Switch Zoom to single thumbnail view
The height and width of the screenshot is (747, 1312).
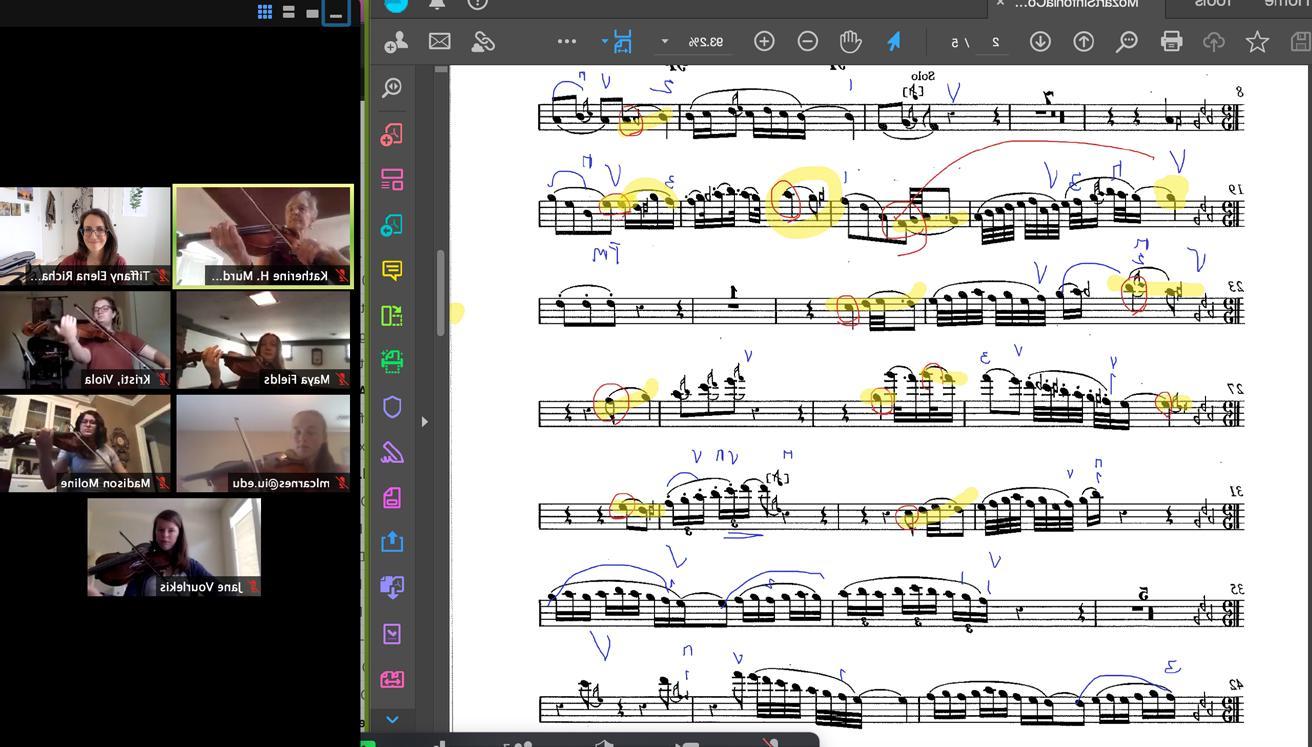point(312,12)
